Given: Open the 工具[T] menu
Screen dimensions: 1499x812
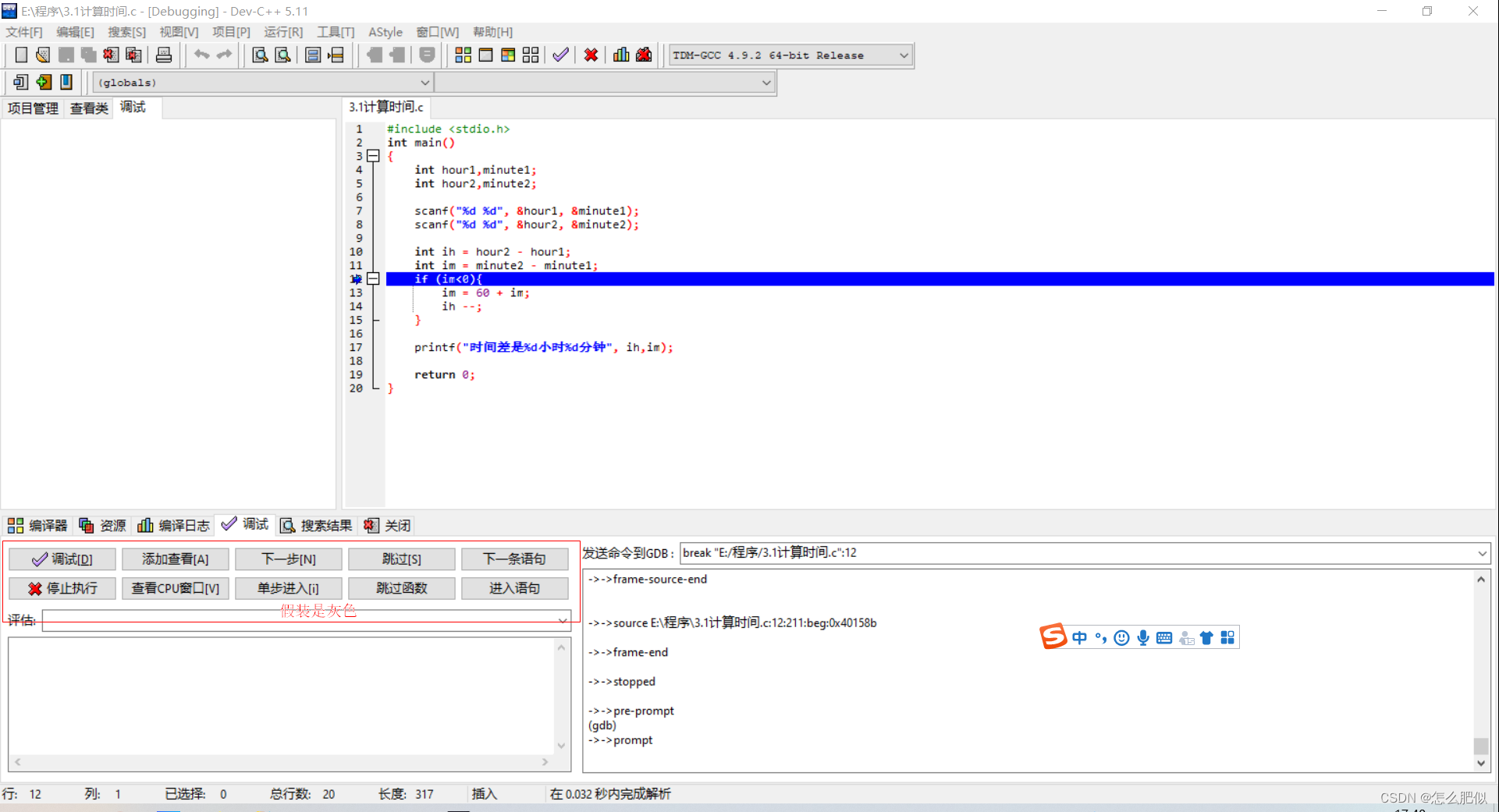Looking at the screenshot, I should coord(336,32).
